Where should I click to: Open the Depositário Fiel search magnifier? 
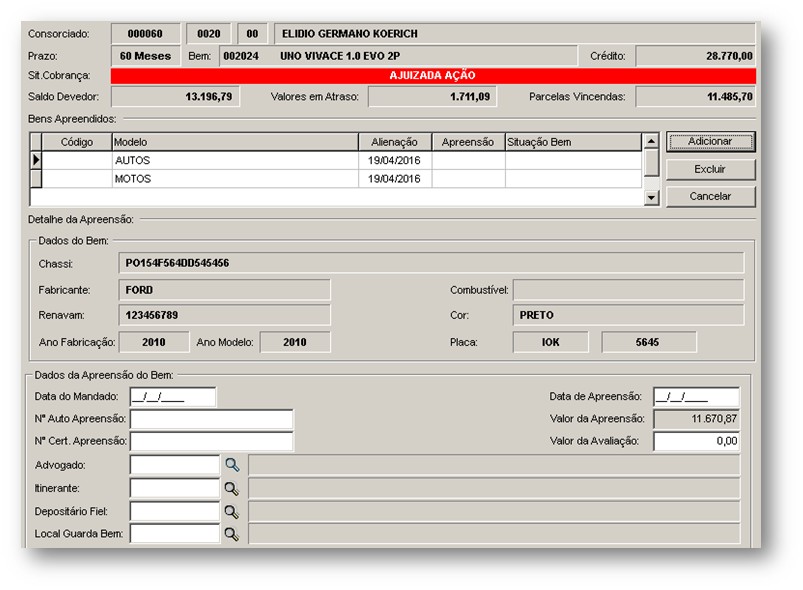point(232,512)
